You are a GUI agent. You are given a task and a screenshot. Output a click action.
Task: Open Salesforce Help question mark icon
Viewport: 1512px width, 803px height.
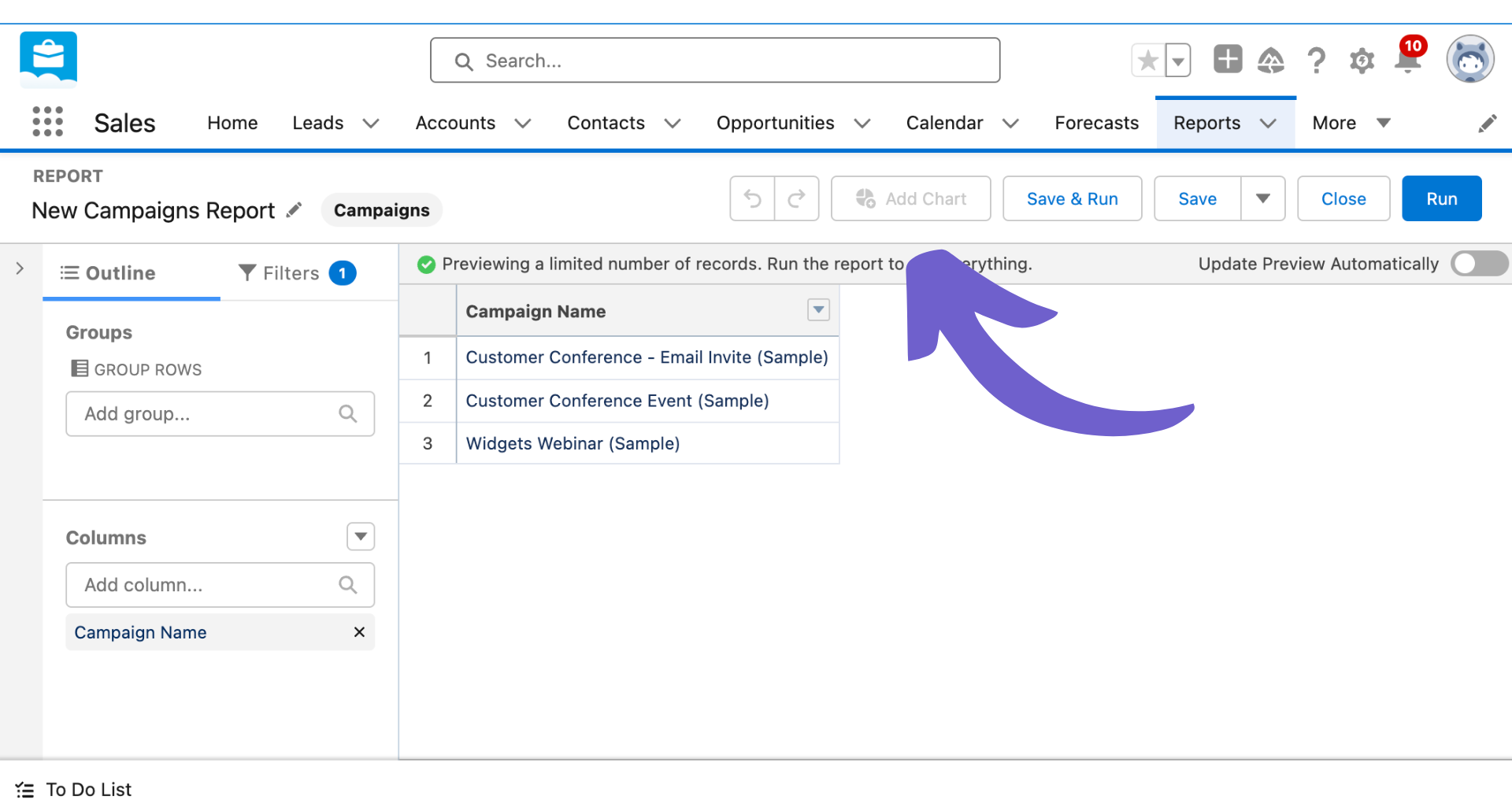pos(1316,60)
